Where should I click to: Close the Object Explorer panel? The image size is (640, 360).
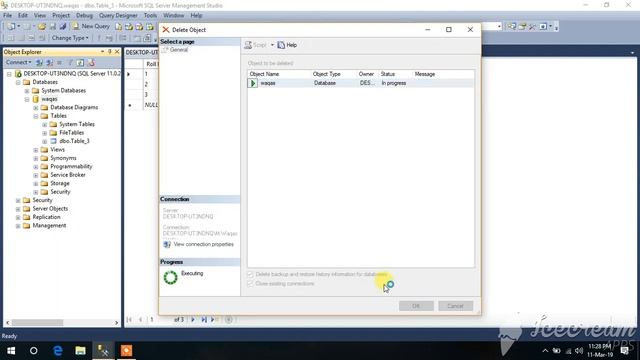[x=117, y=52]
